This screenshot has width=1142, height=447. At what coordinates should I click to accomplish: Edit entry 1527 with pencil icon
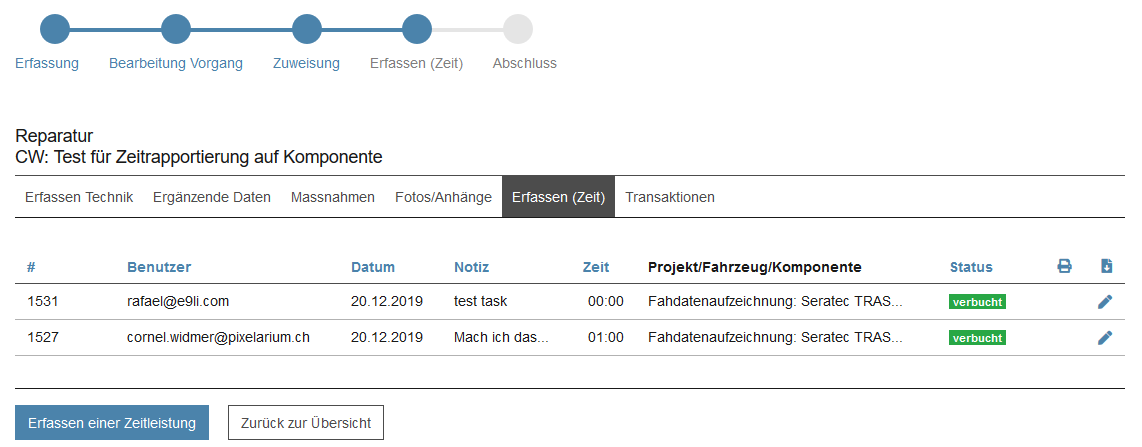click(x=1105, y=338)
